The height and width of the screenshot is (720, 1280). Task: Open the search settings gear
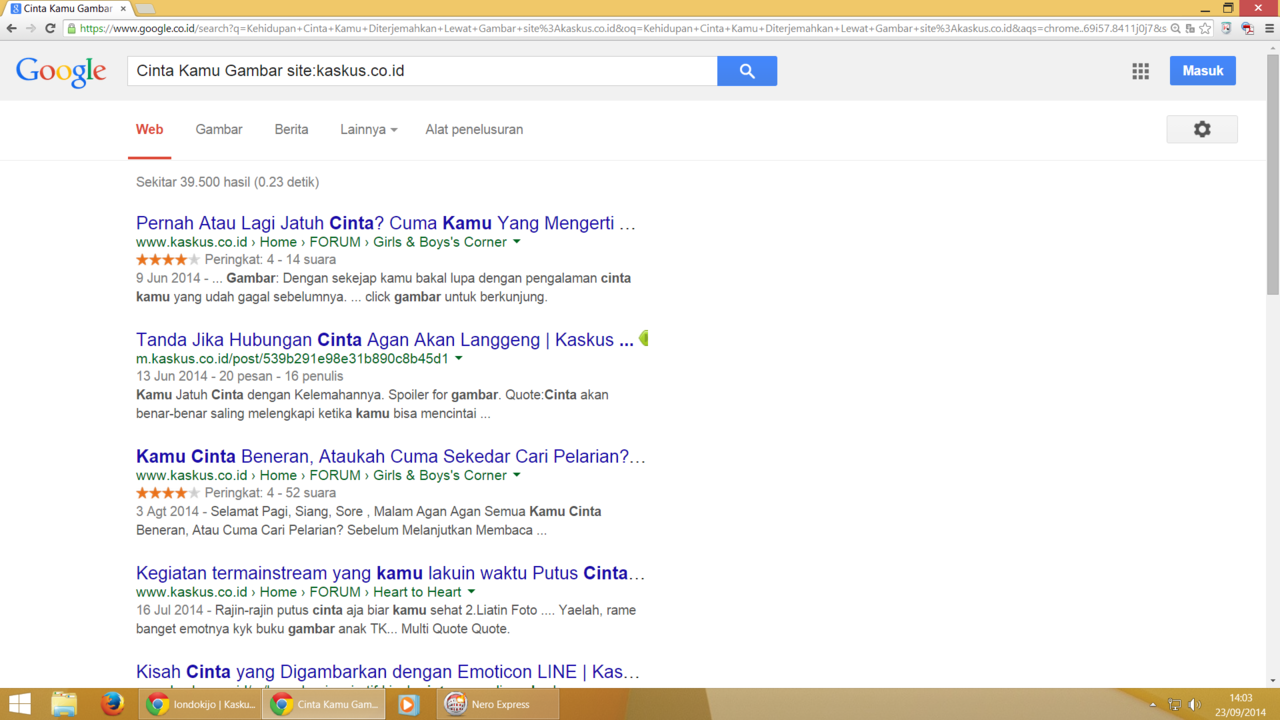(x=1202, y=129)
